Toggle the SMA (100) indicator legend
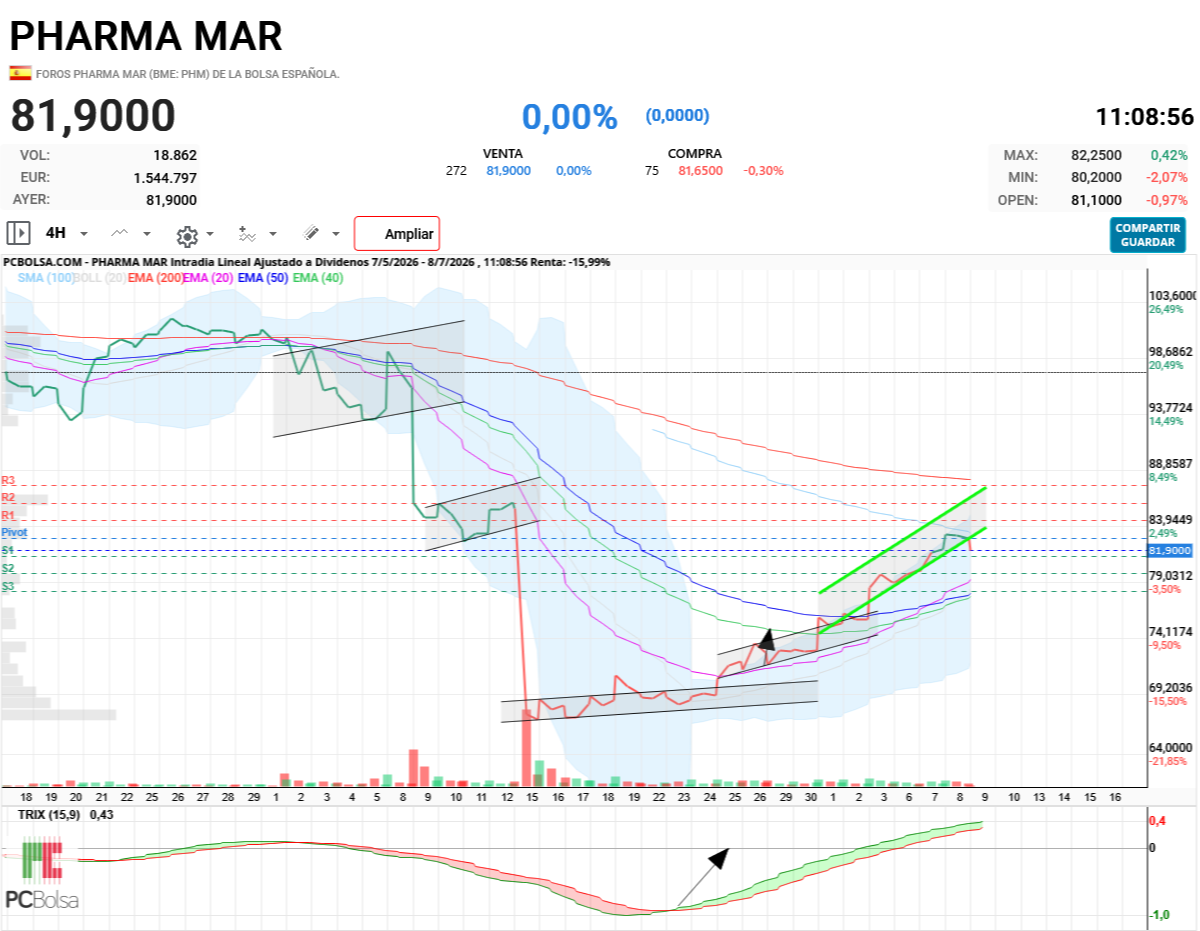 click(45, 278)
